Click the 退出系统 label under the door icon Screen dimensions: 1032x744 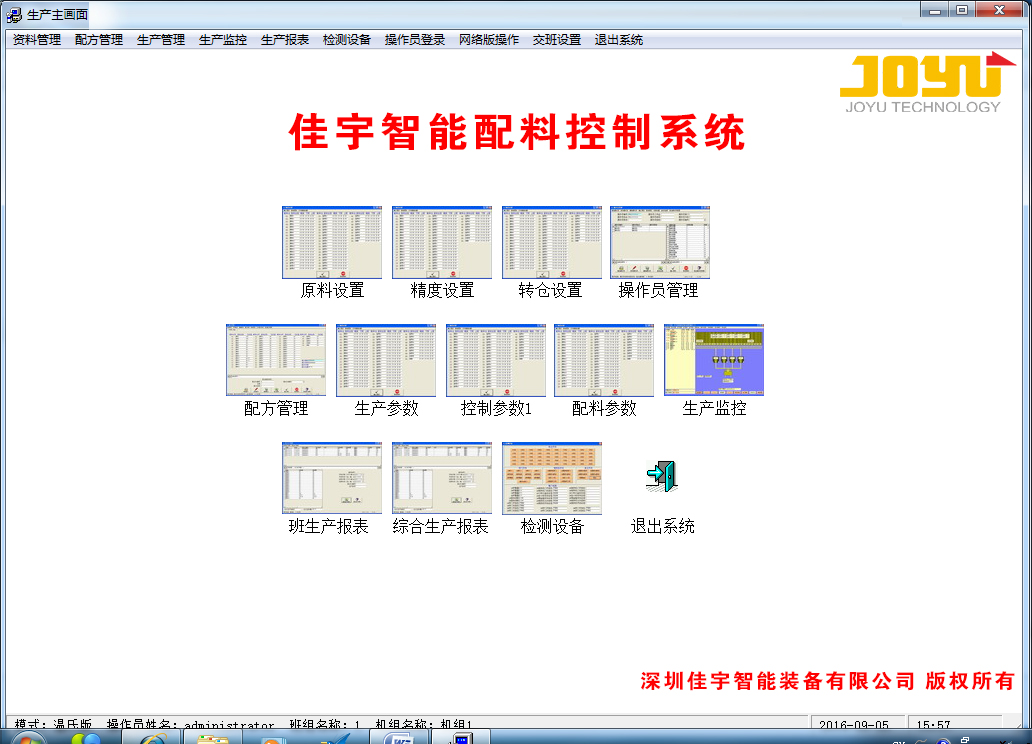tap(663, 526)
